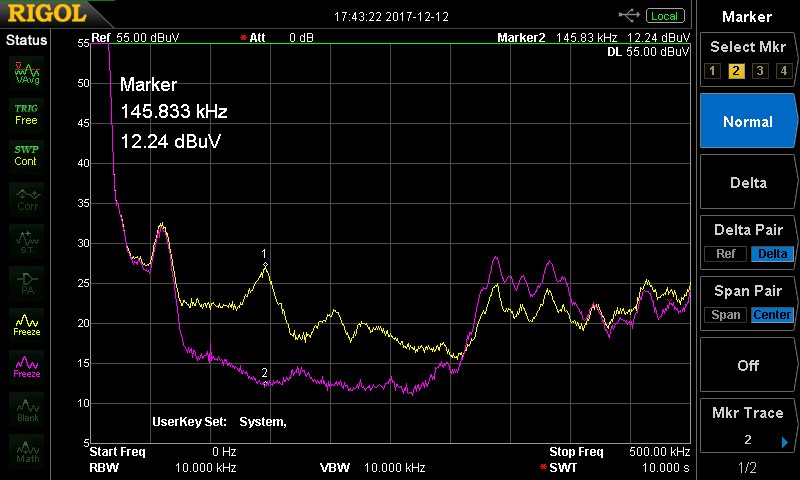Click the VBW 10.000 kHz value
Viewport: 800px width, 480px height.
[394, 468]
